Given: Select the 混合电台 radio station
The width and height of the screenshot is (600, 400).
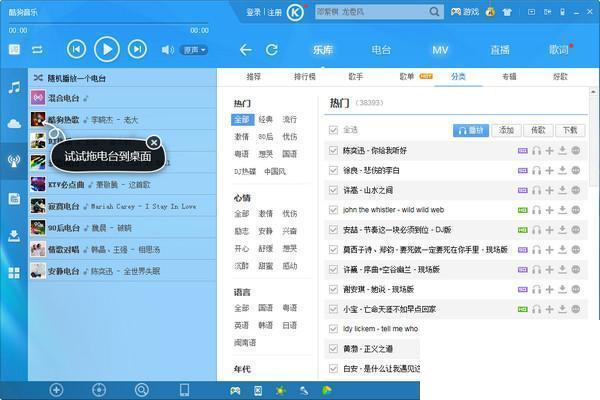Looking at the screenshot, I should [x=122, y=98].
